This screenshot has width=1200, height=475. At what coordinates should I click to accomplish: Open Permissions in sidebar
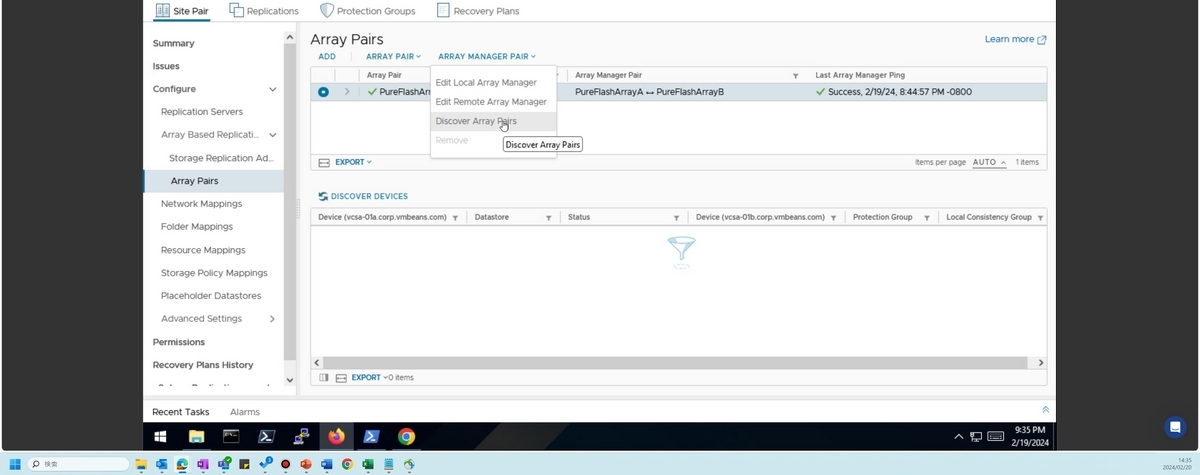click(179, 342)
